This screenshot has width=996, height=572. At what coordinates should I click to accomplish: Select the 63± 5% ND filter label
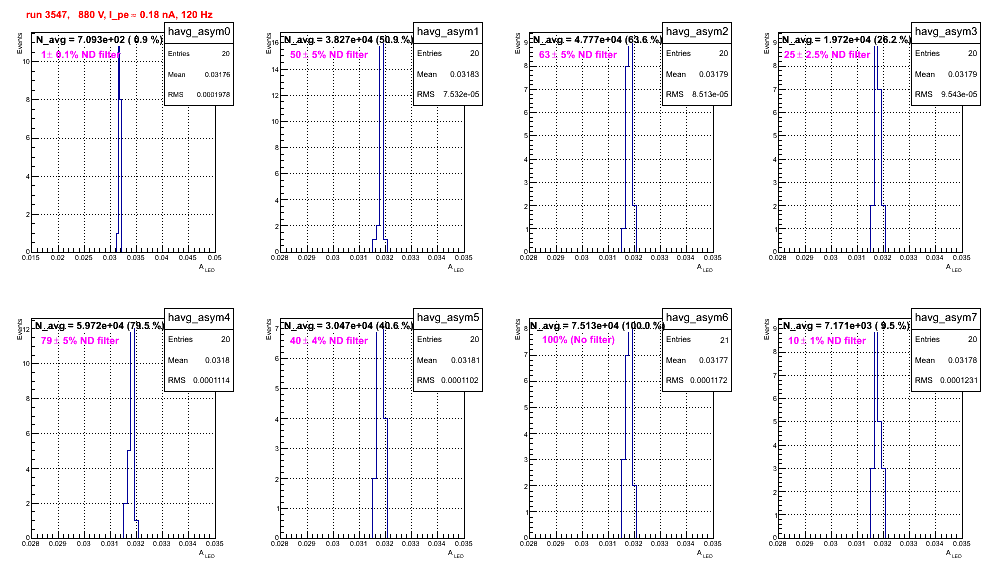(578, 55)
